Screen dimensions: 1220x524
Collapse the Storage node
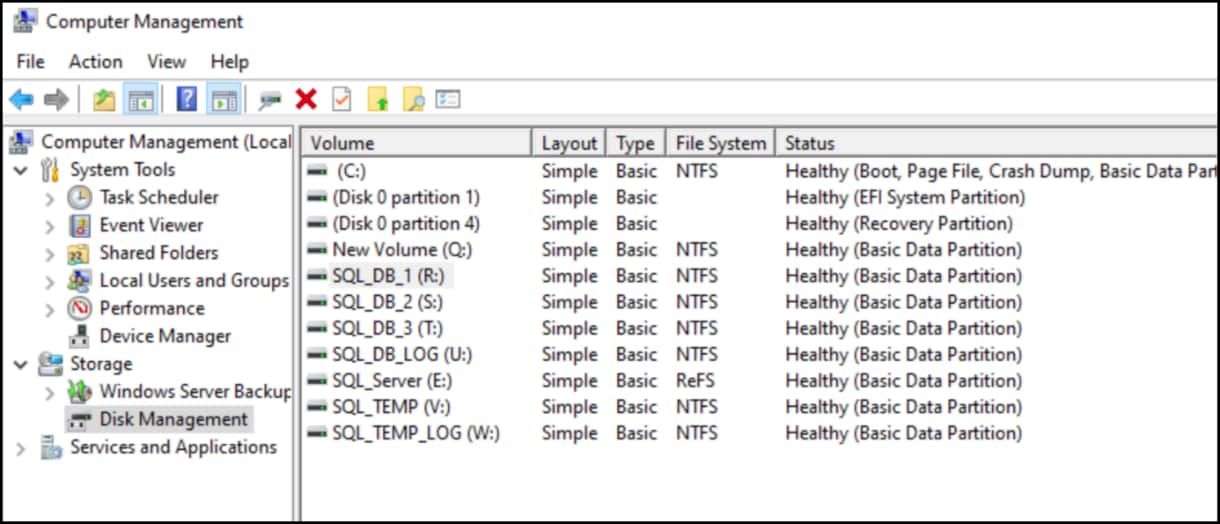21,364
